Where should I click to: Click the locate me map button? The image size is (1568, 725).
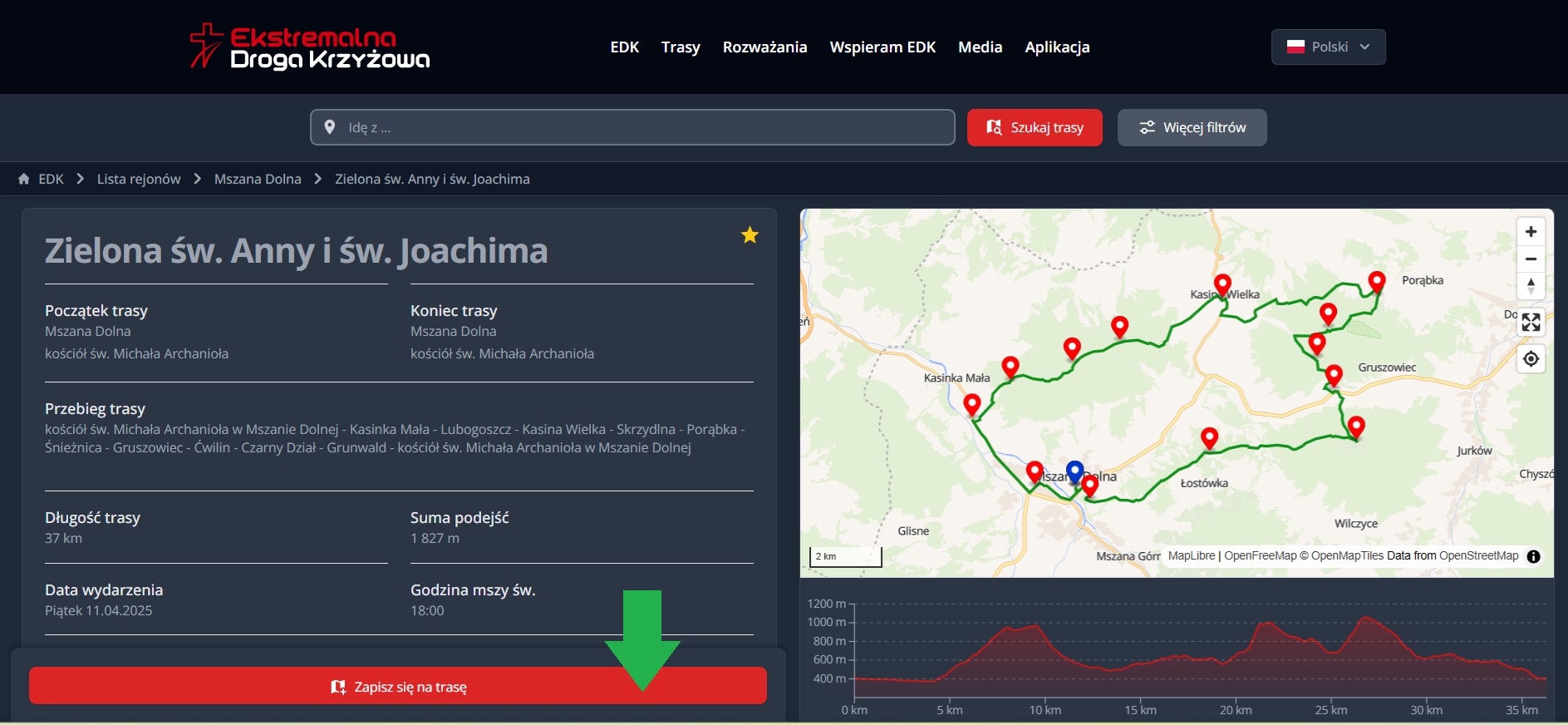click(1531, 359)
